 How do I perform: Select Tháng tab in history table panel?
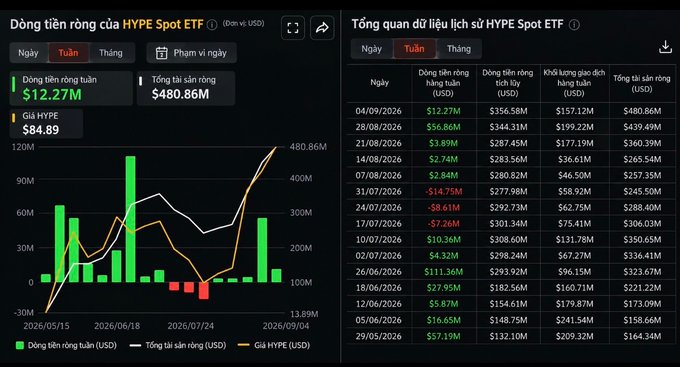[459, 49]
